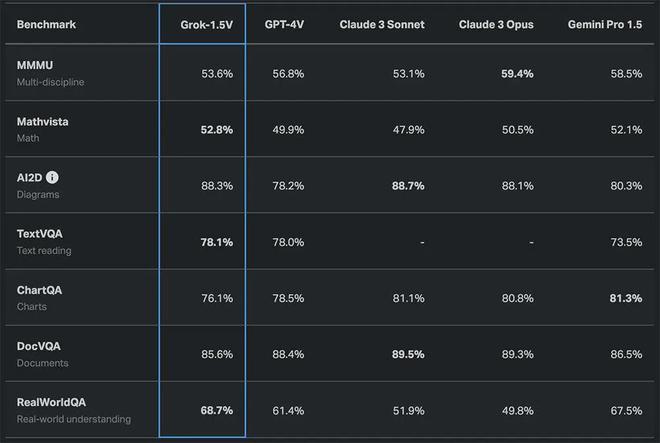Select the DocVQA row label
660x443 pixels.
(x=40, y=345)
